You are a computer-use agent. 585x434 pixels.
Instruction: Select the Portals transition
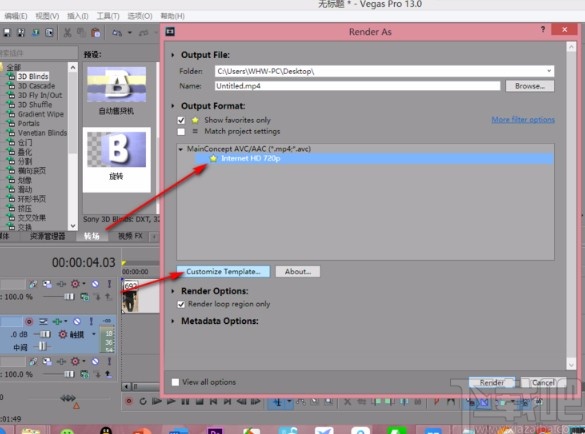29,124
